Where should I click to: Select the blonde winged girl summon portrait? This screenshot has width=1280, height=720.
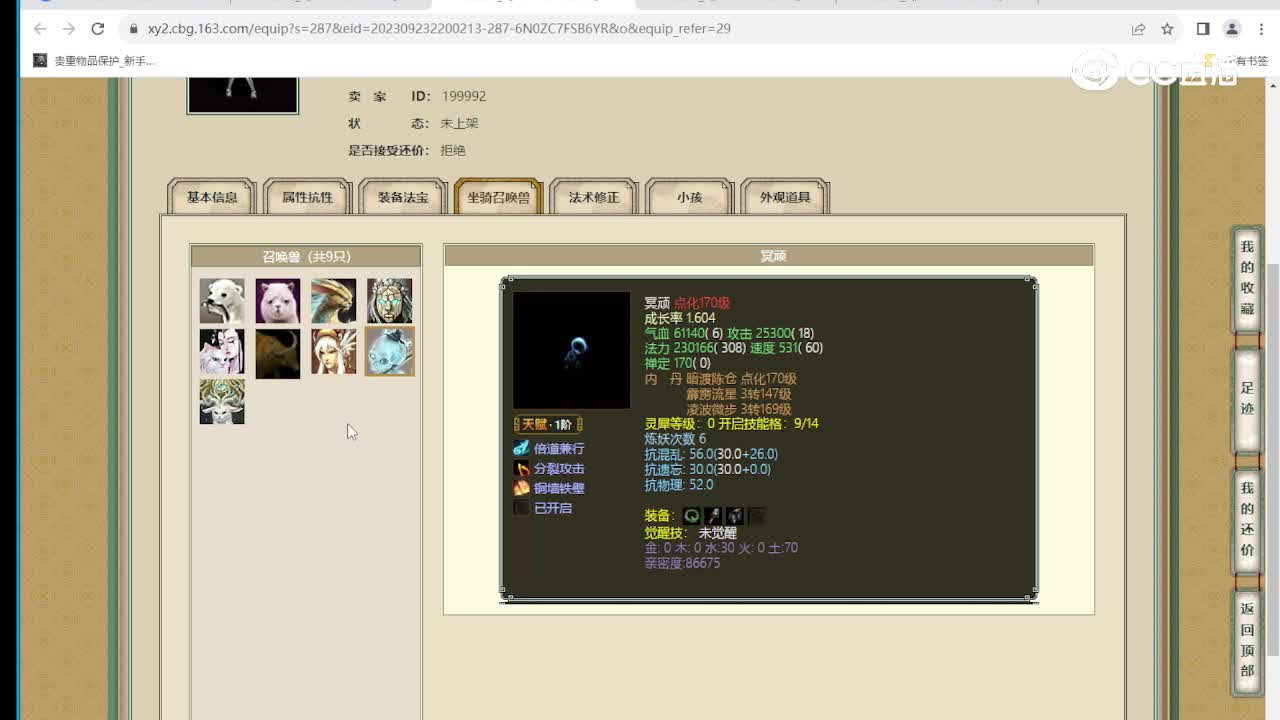[x=334, y=352]
